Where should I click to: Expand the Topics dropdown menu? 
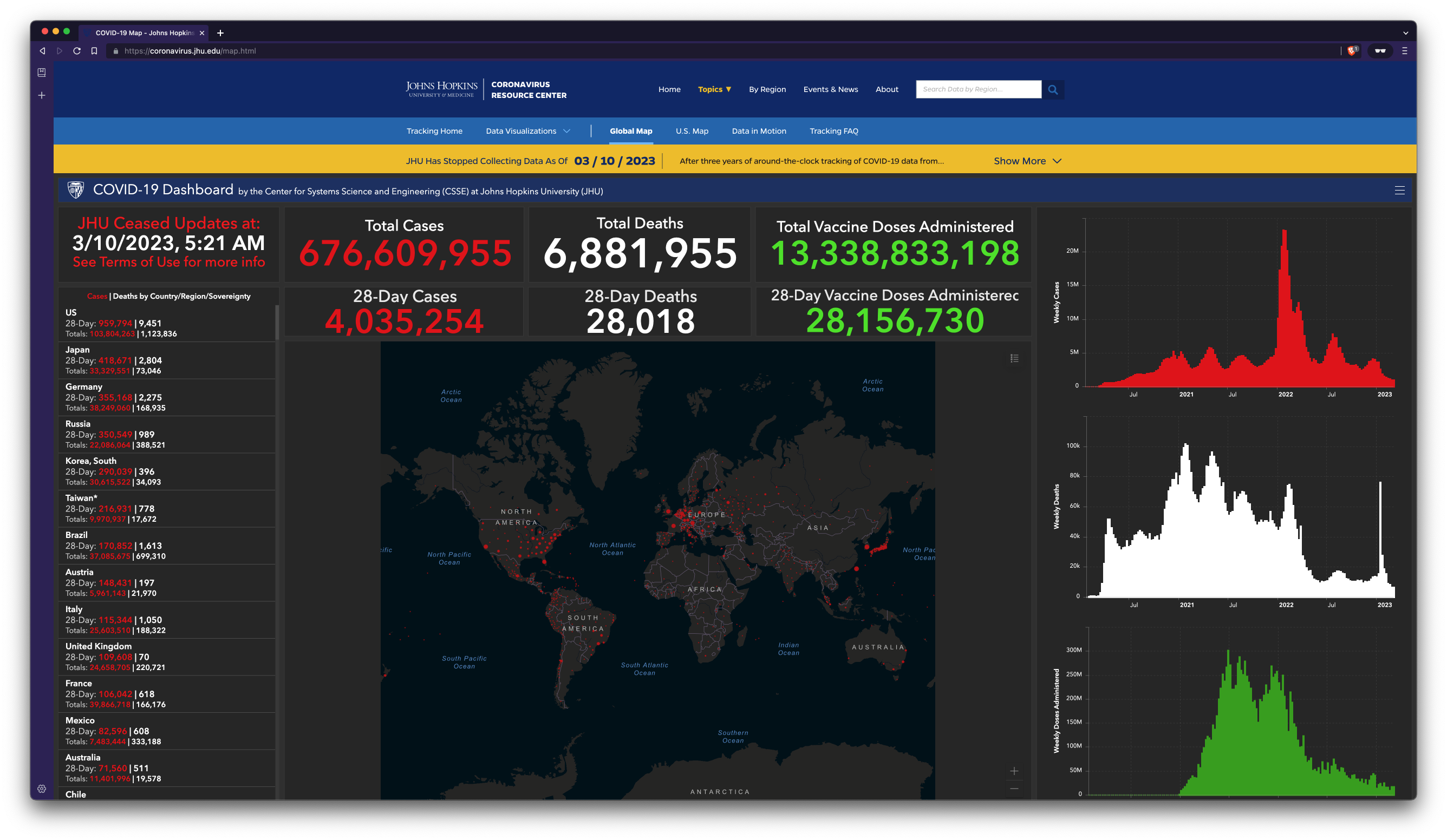click(714, 89)
